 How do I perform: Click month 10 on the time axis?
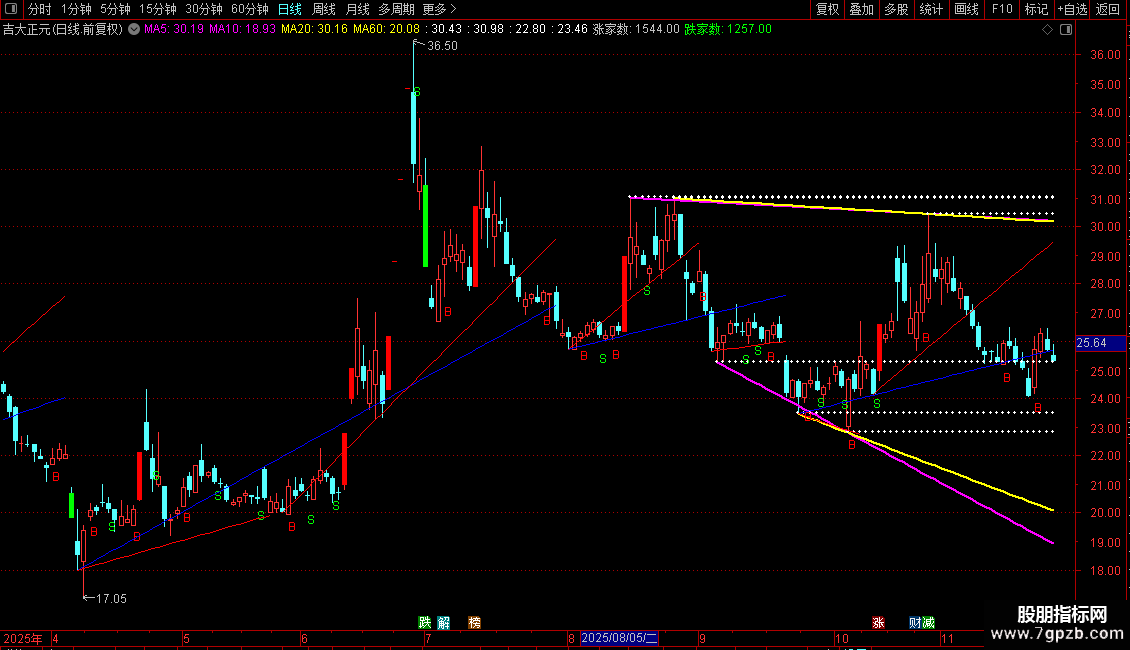842,638
